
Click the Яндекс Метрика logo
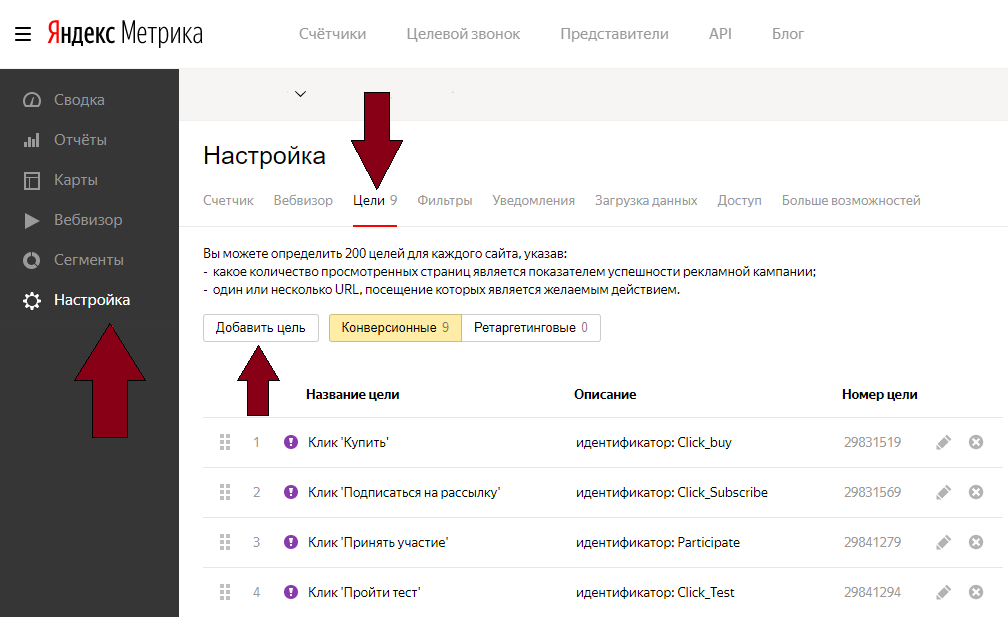125,33
